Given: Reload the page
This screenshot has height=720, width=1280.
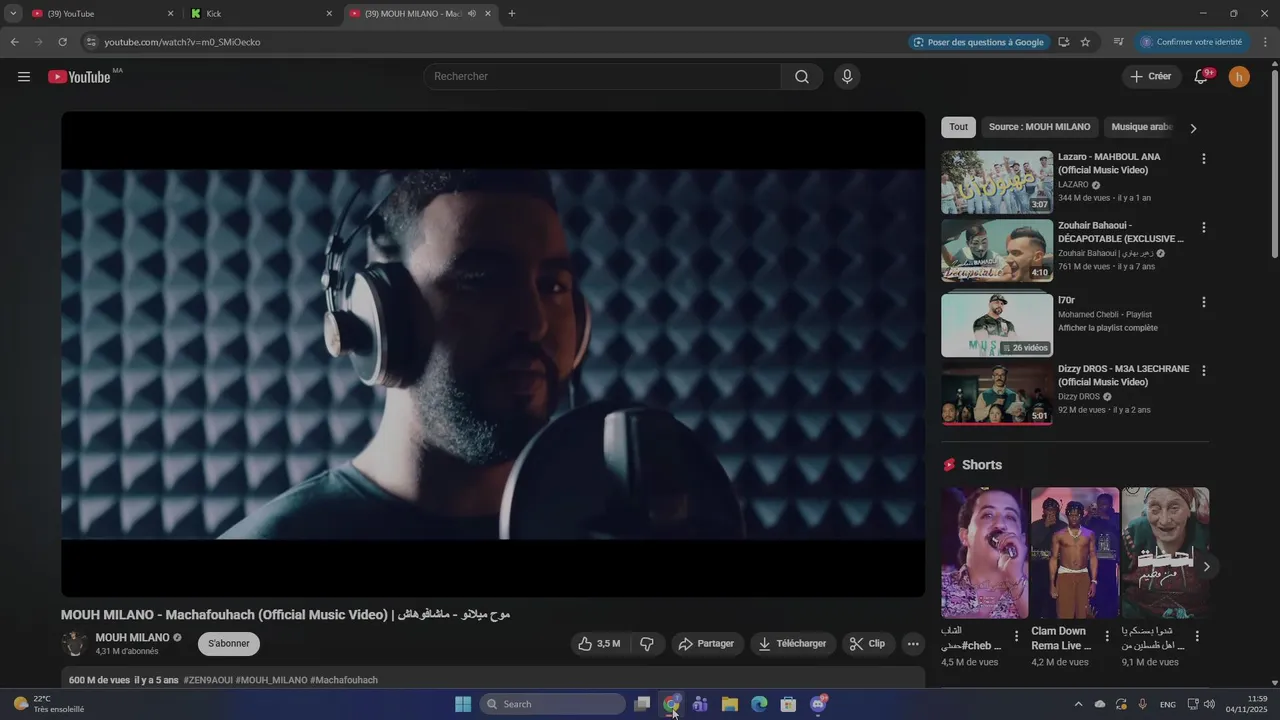Looking at the screenshot, I should [62, 42].
